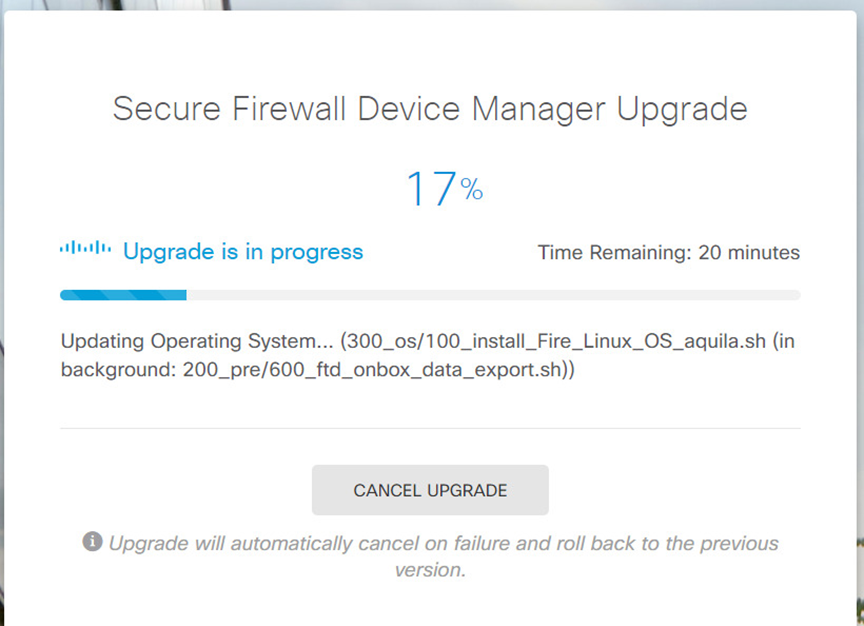This screenshot has width=864, height=626.
Task: Click the Cisco logo icon
Action: [x=85, y=247]
